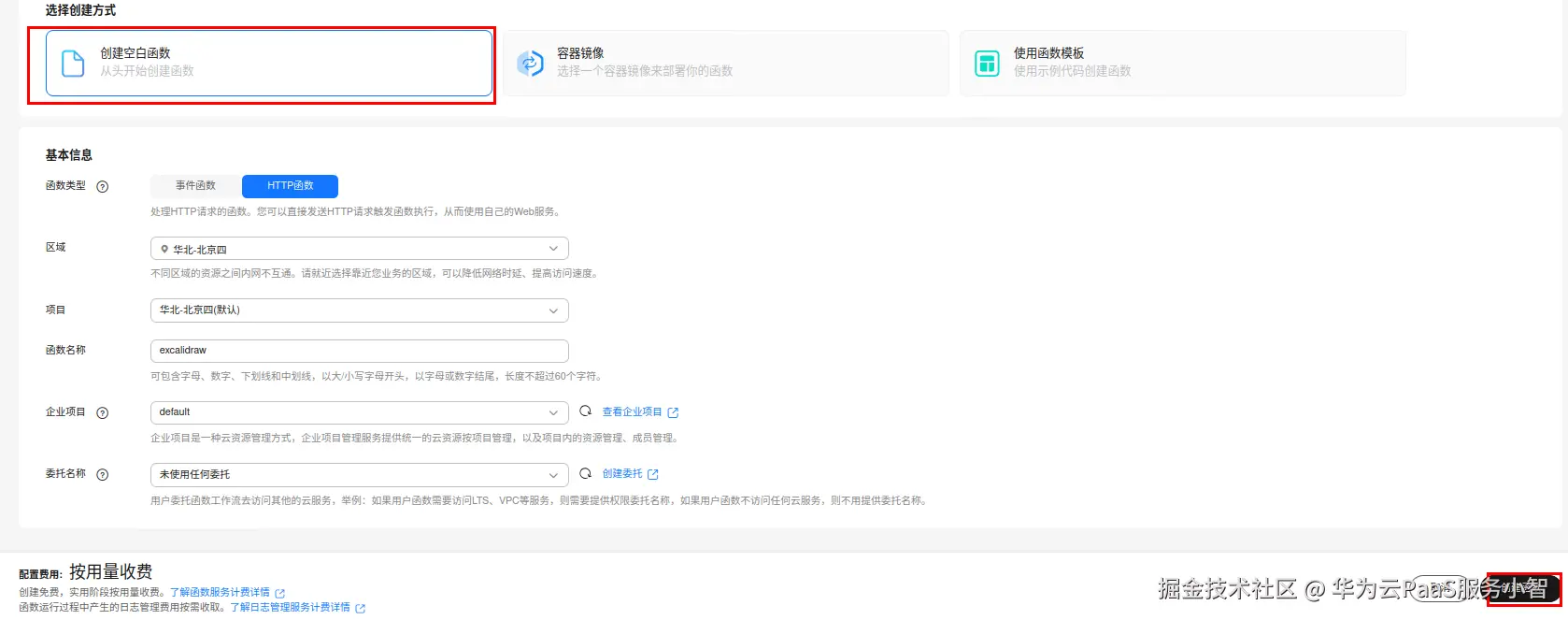
Task: Click the blank document icon for 创建空白函数
Action: [x=73, y=63]
